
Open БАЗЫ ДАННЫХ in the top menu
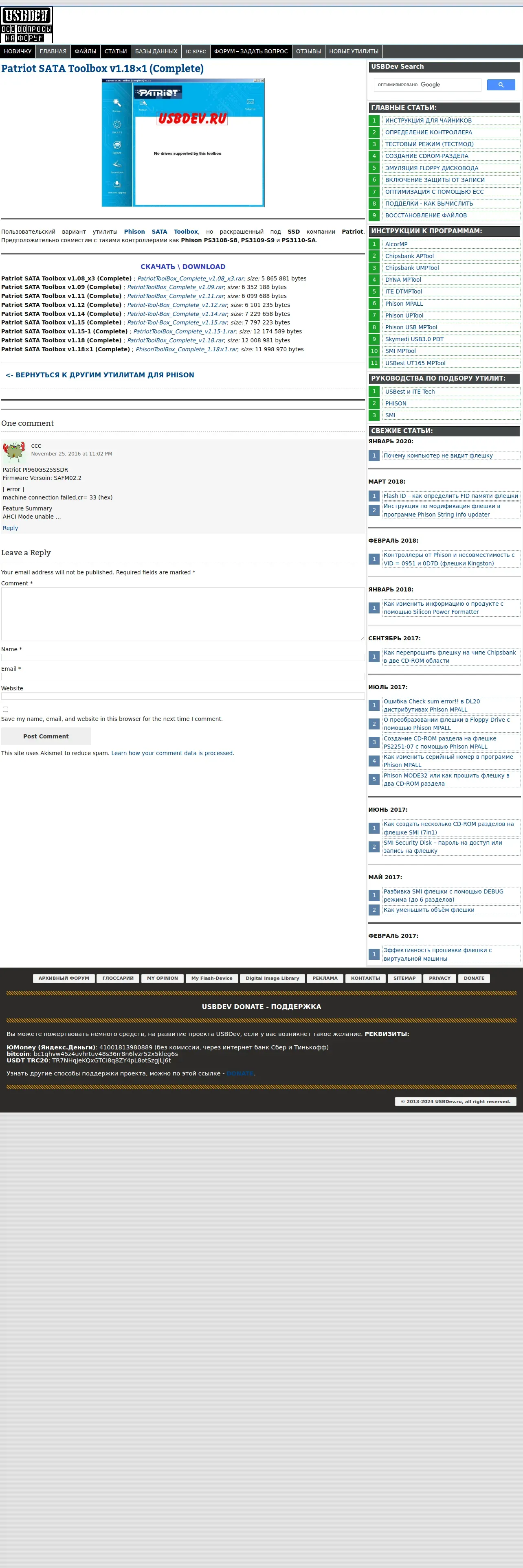pyautogui.click(x=156, y=52)
